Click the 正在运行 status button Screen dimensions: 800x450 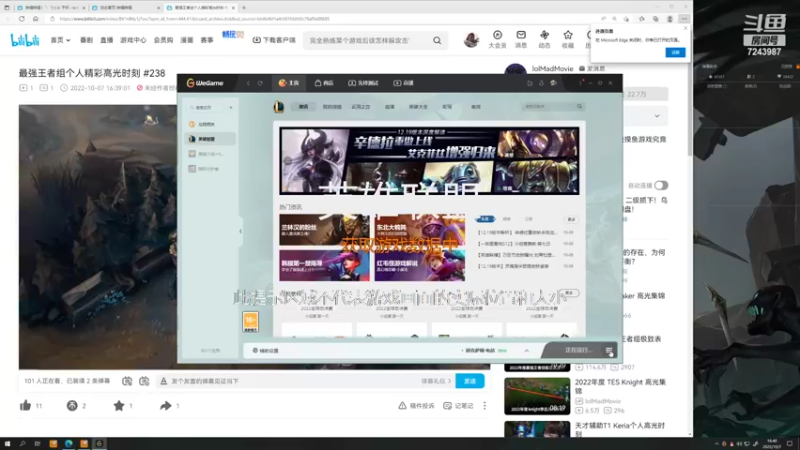(x=578, y=351)
